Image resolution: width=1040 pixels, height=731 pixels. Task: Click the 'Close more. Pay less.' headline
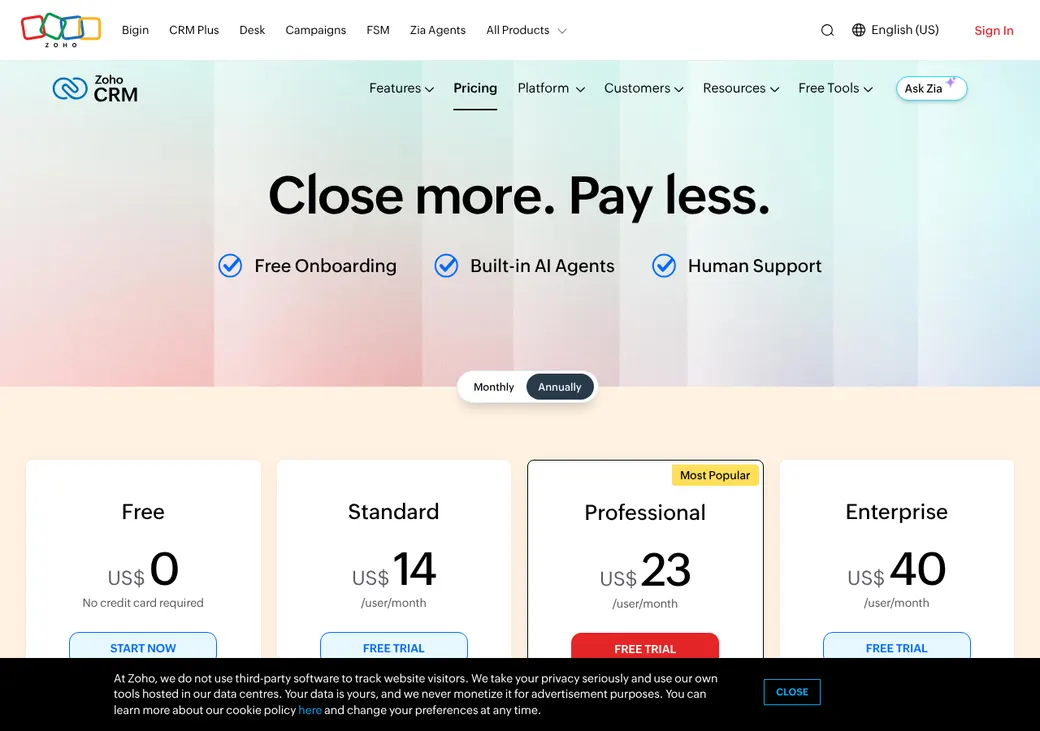[x=519, y=195]
